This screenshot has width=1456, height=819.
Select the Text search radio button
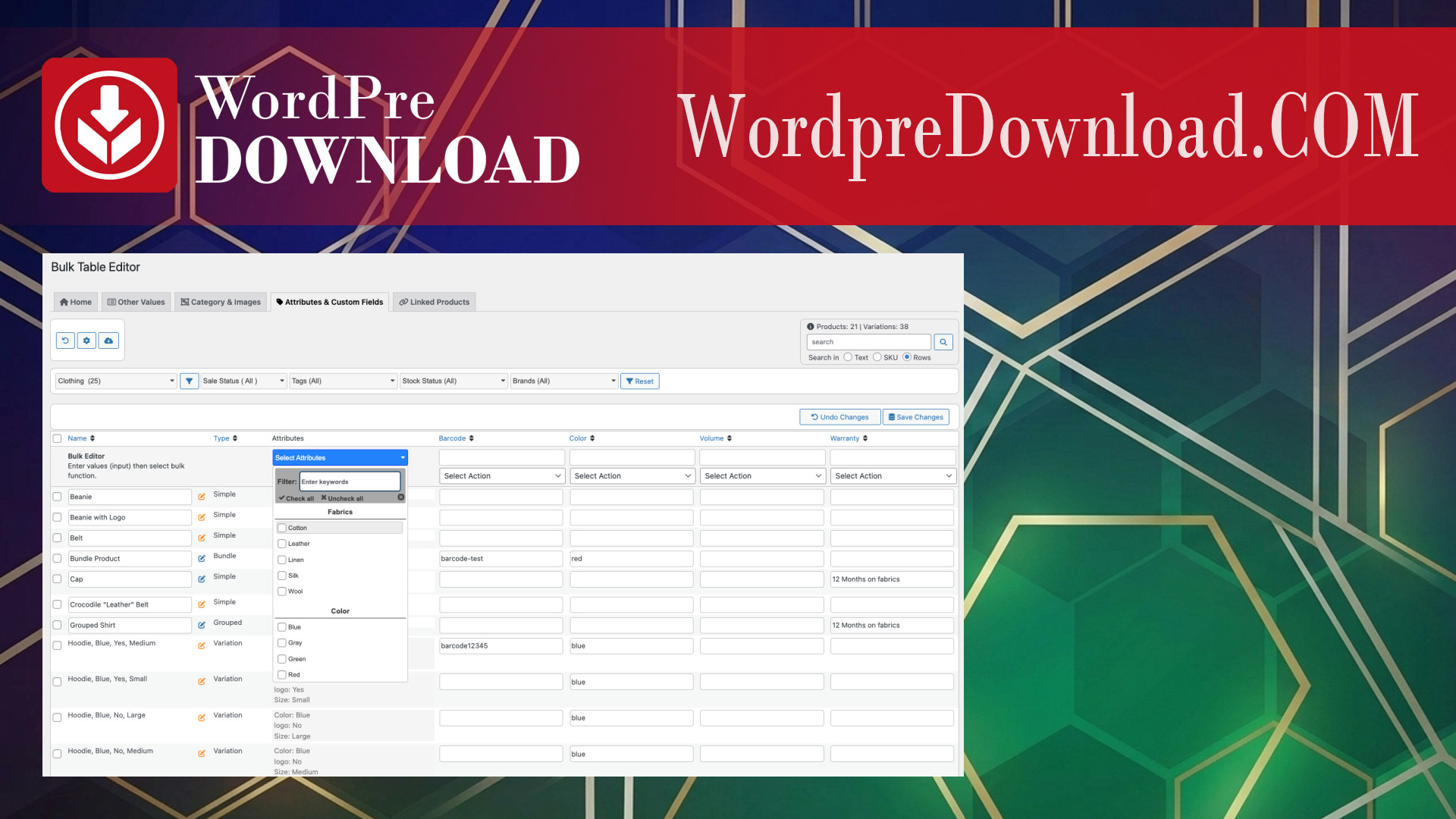coord(848,356)
